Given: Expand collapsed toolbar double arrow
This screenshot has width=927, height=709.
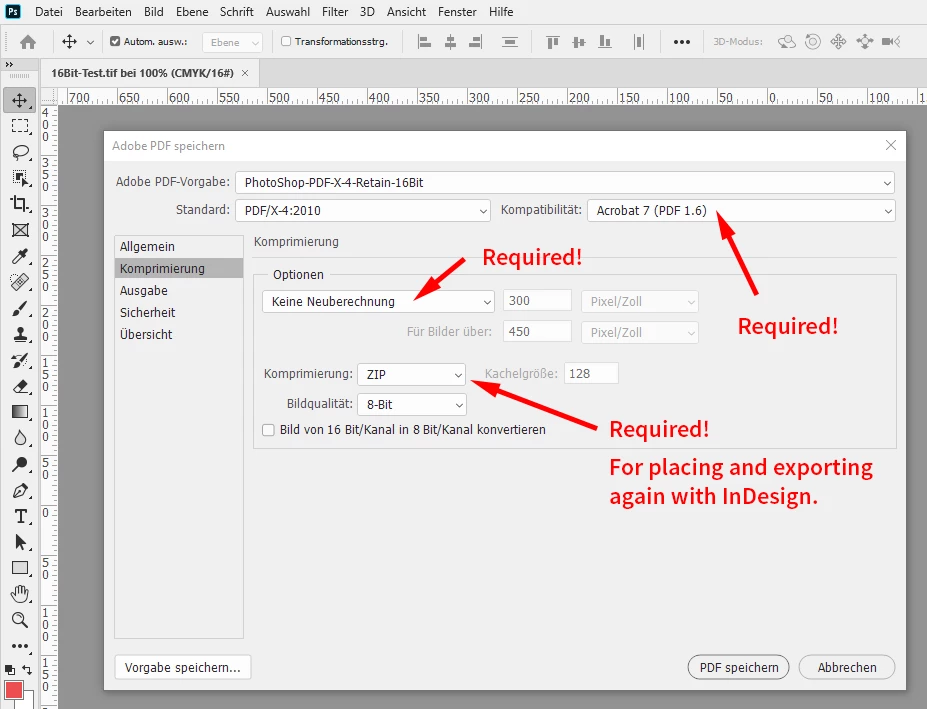Looking at the screenshot, I should click(x=9, y=64).
